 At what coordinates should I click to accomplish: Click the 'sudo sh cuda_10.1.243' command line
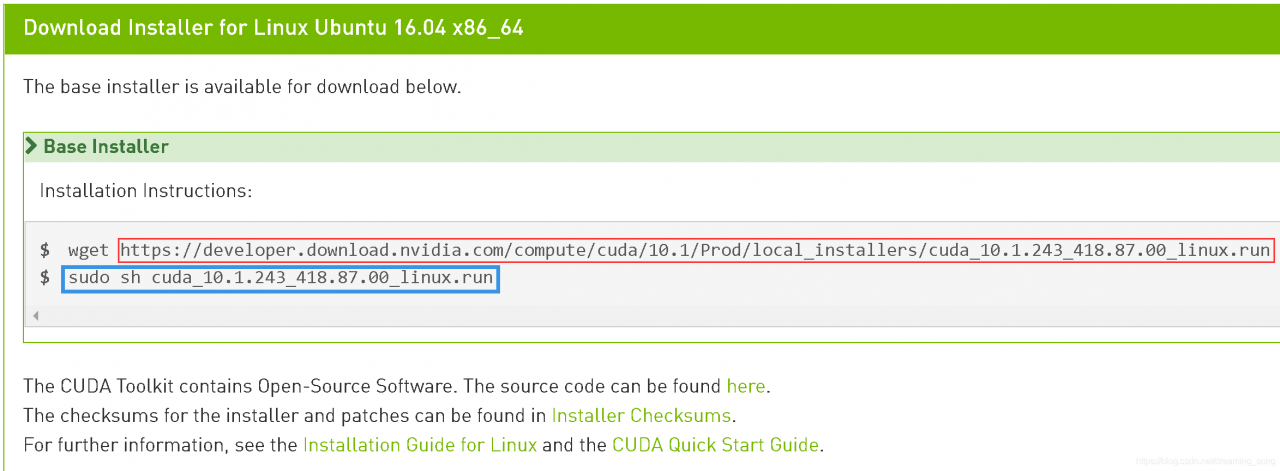[281, 278]
